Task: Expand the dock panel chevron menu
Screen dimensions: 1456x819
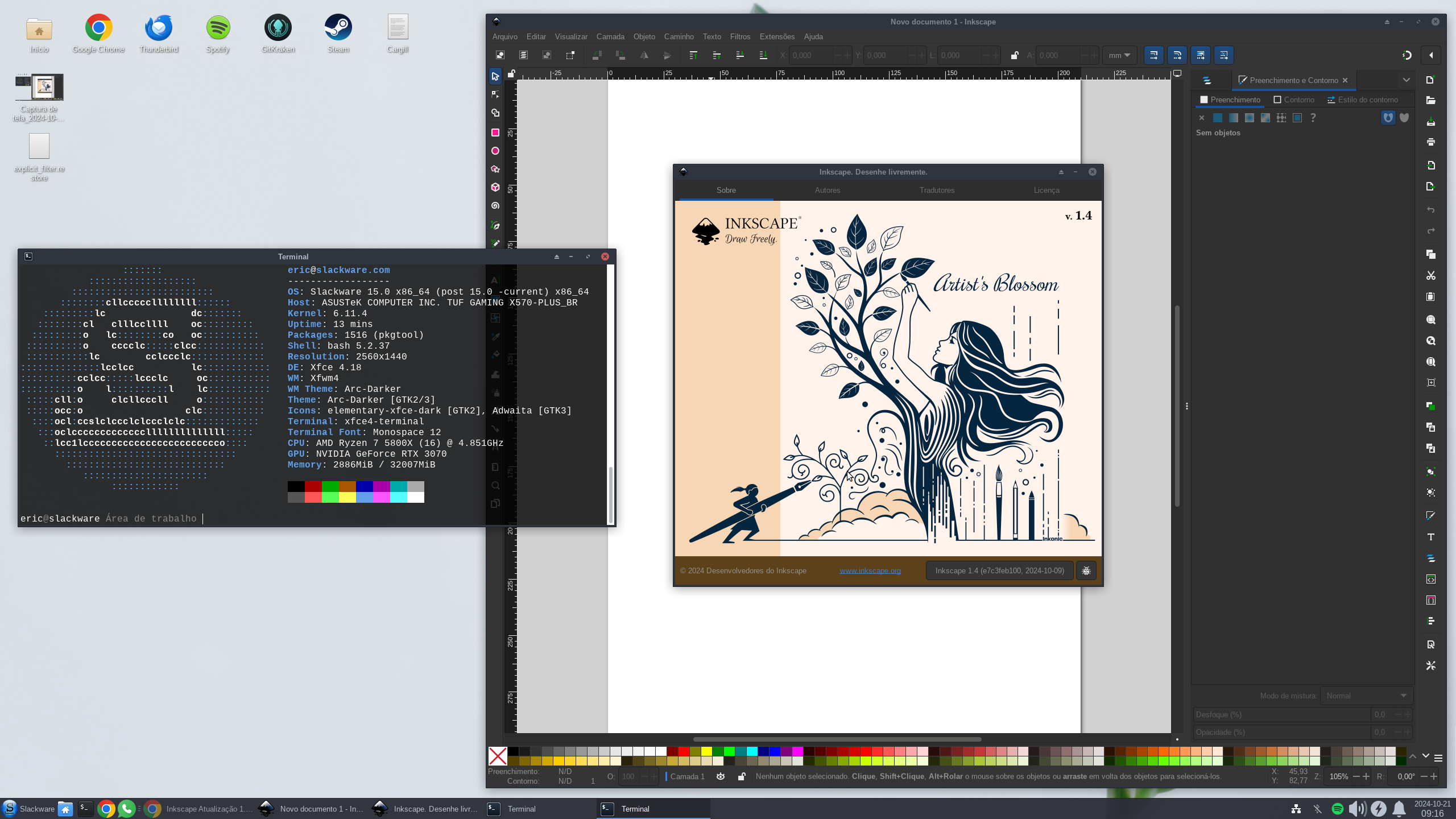Action: (1407, 80)
